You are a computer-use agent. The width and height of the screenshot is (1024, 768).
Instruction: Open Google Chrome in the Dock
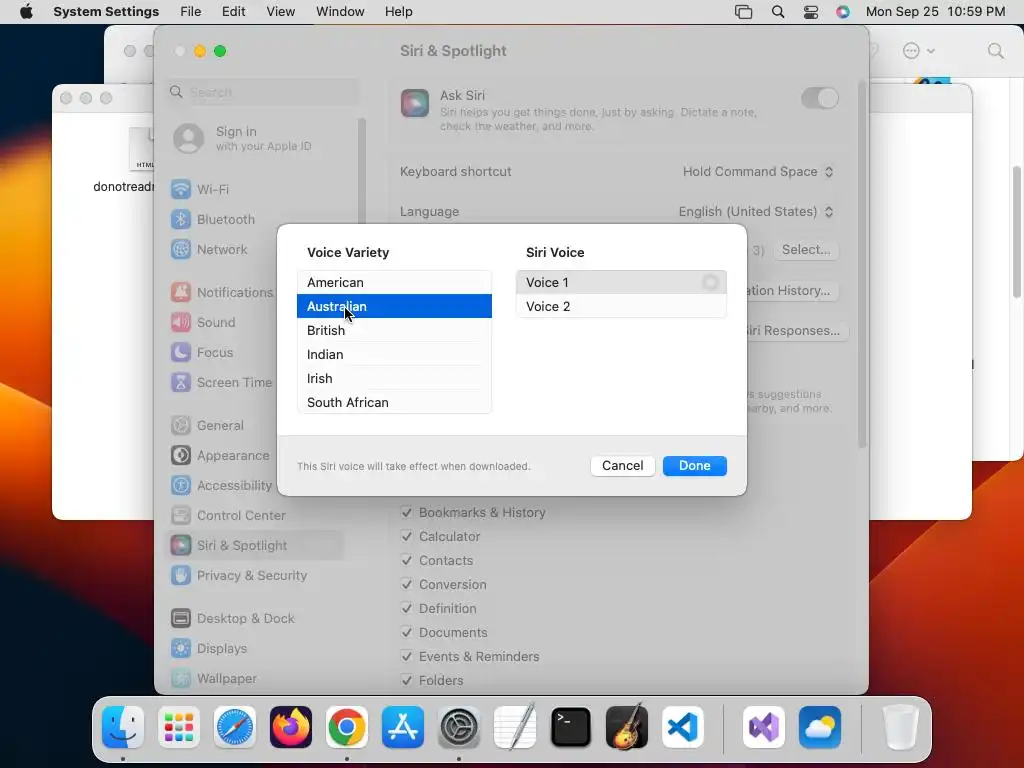(x=347, y=727)
